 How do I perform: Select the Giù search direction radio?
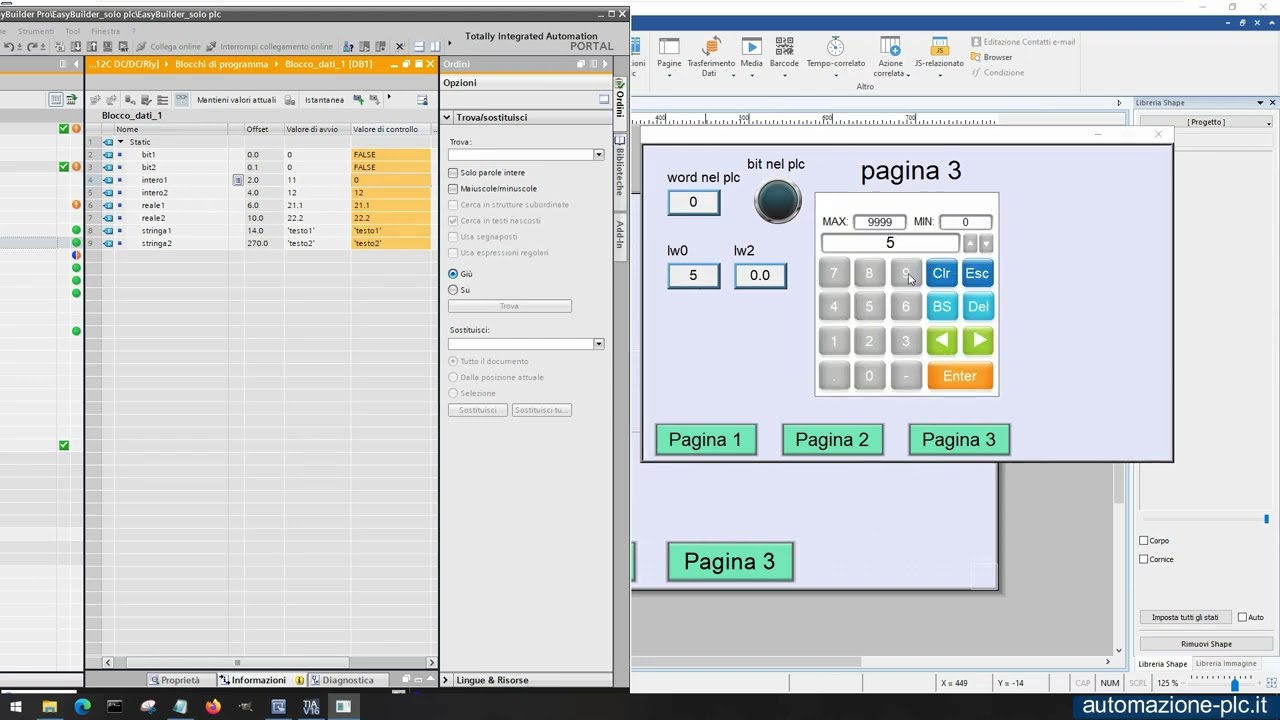[453, 274]
